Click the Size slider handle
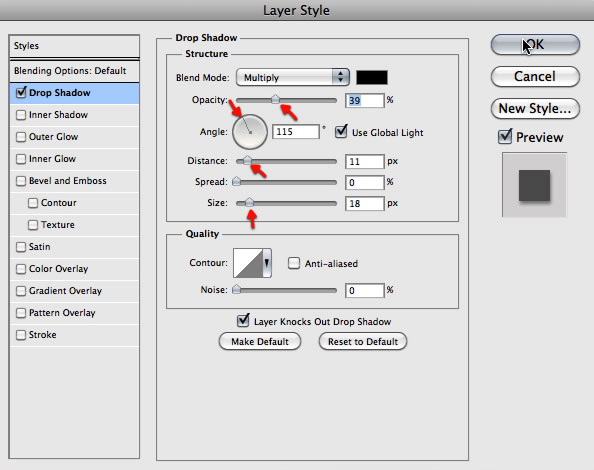This screenshot has width=594, height=470. tap(249, 203)
